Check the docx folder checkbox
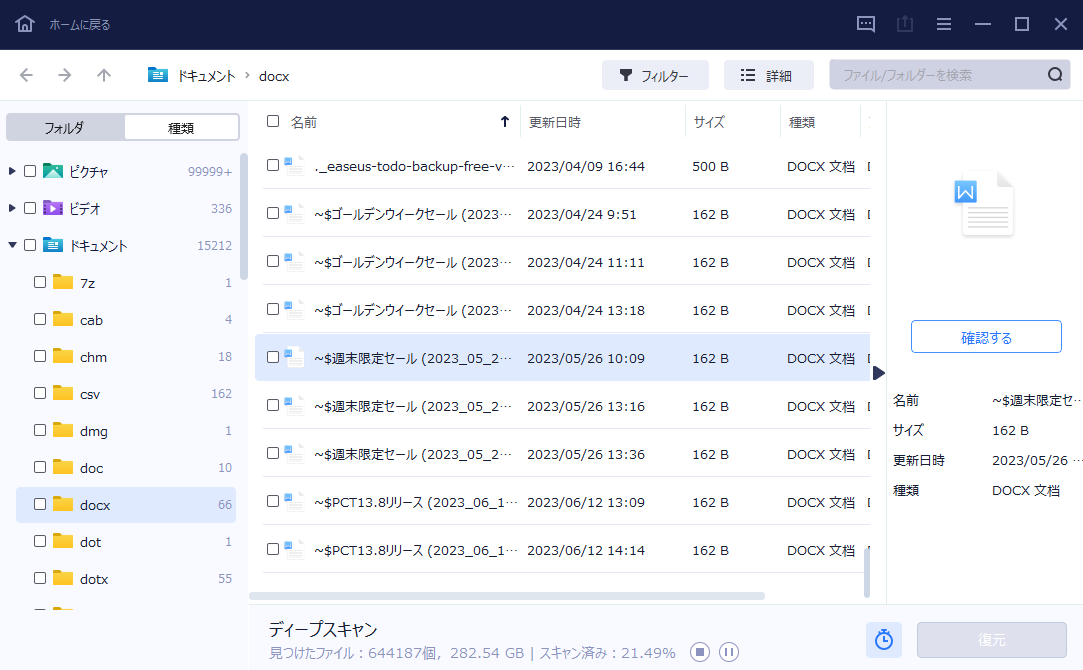The width and height of the screenshot is (1083, 670). tap(41, 504)
